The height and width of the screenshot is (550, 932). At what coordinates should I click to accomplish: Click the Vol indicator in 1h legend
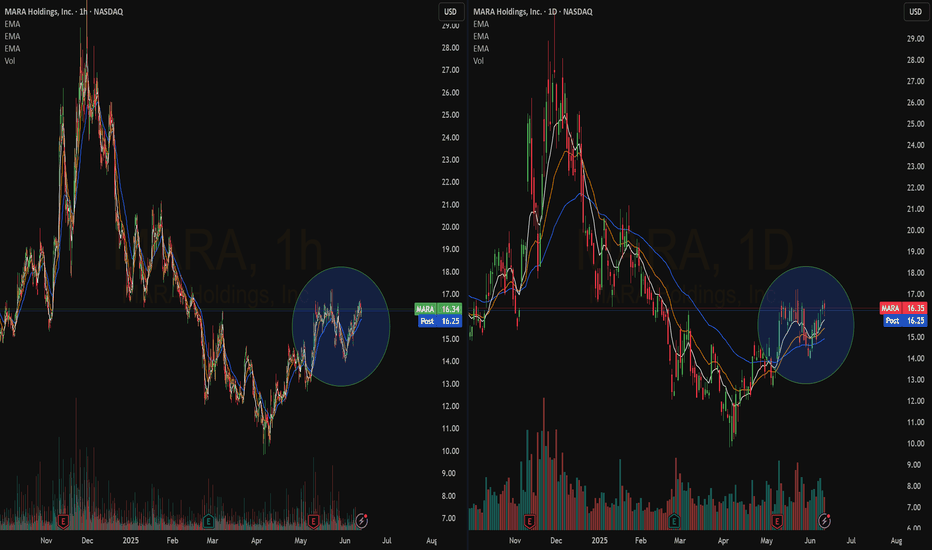pyautogui.click(x=10, y=61)
